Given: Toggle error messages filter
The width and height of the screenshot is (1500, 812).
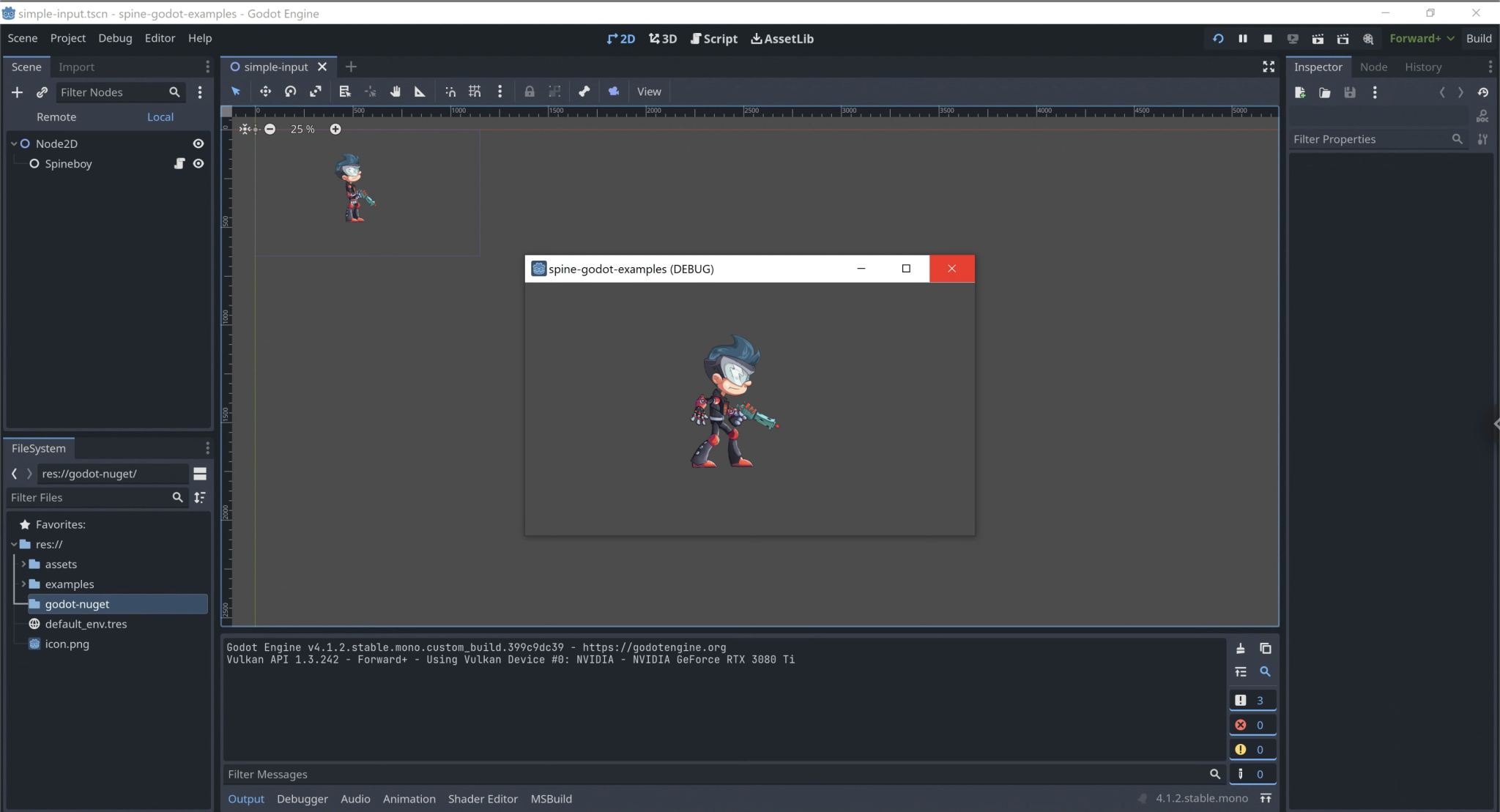Looking at the screenshot, I should 1252,725.
